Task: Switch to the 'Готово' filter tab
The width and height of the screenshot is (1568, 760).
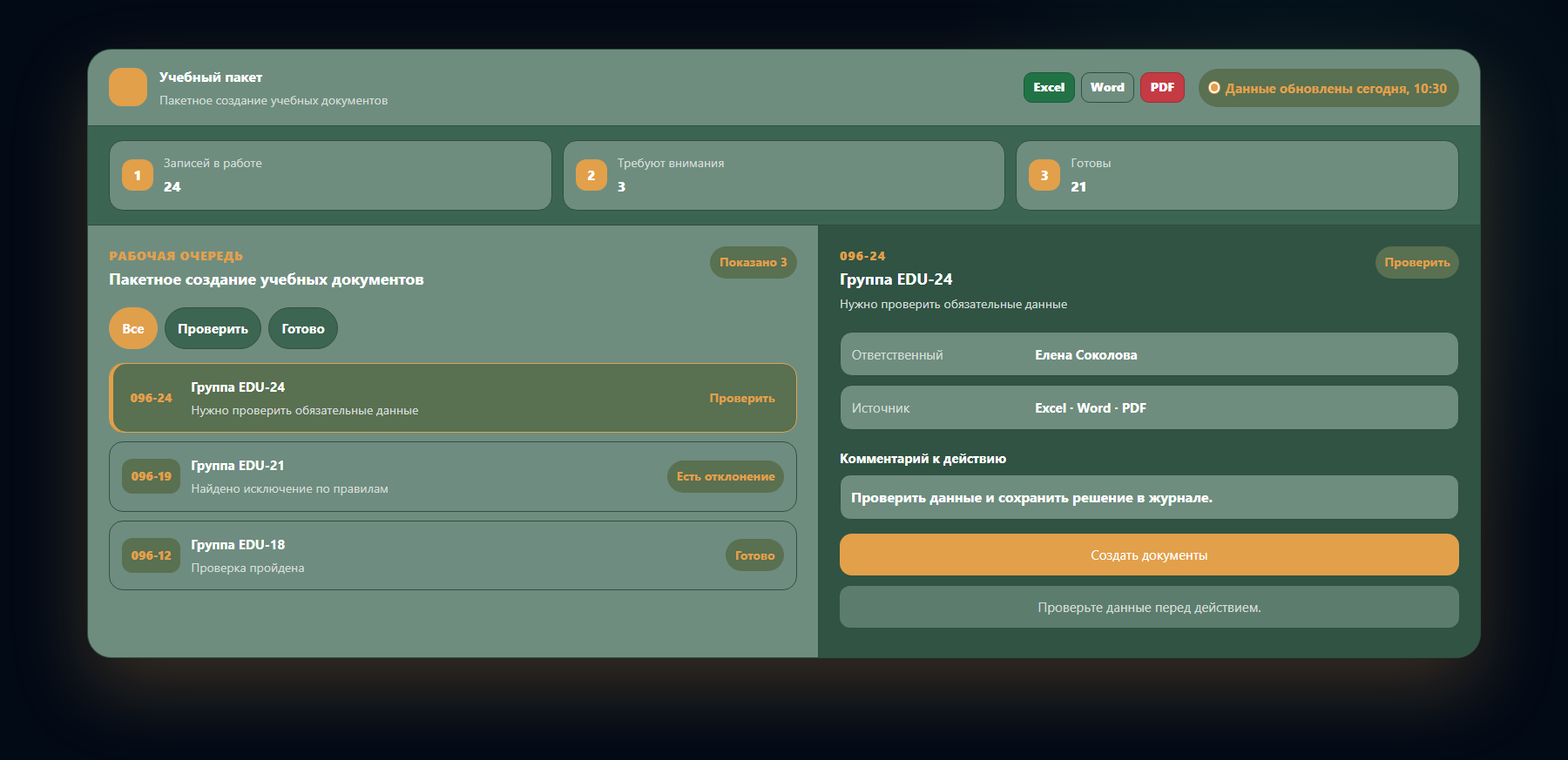Action: (303, 328)
